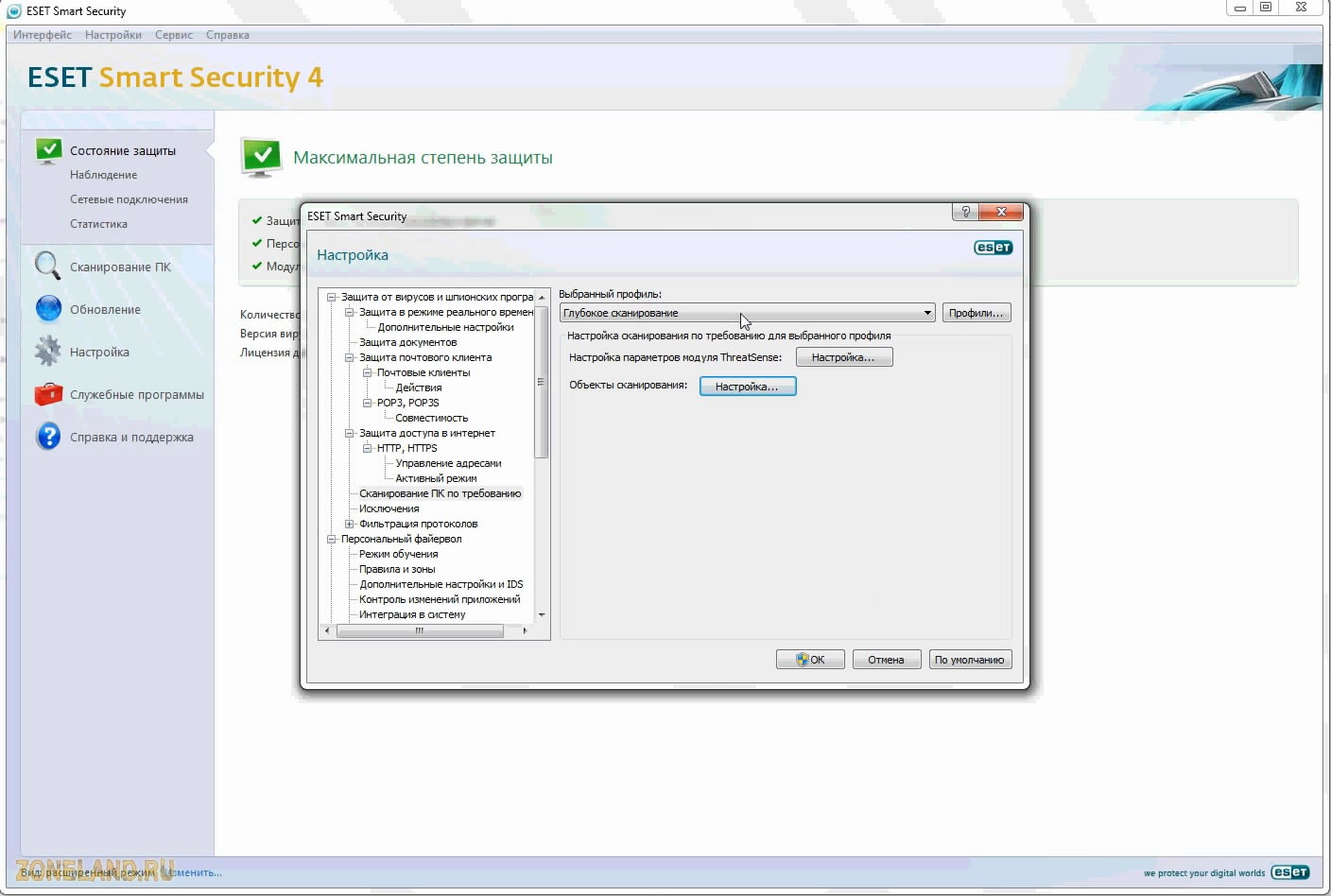The height and width of the screenshot is (896, 1331).
Task: Click tree vertical scrollbar down arrow
Action: coord(542,614)
